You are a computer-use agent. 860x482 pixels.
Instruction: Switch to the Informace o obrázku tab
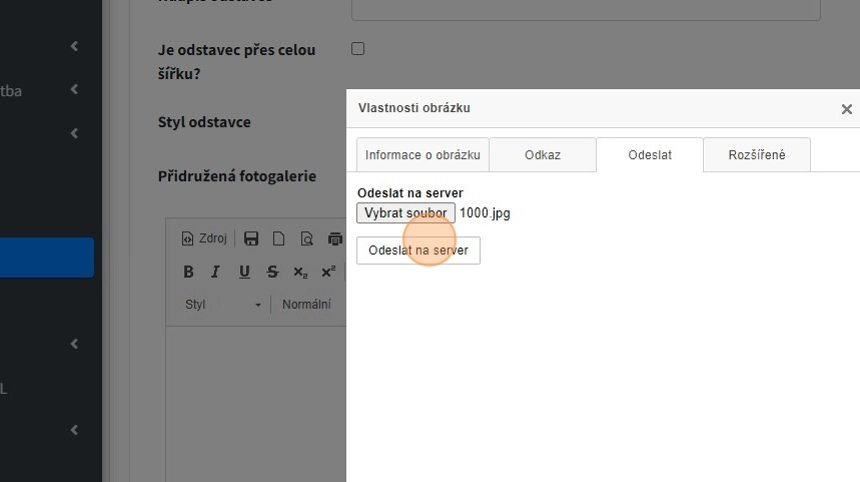[422, 155]
